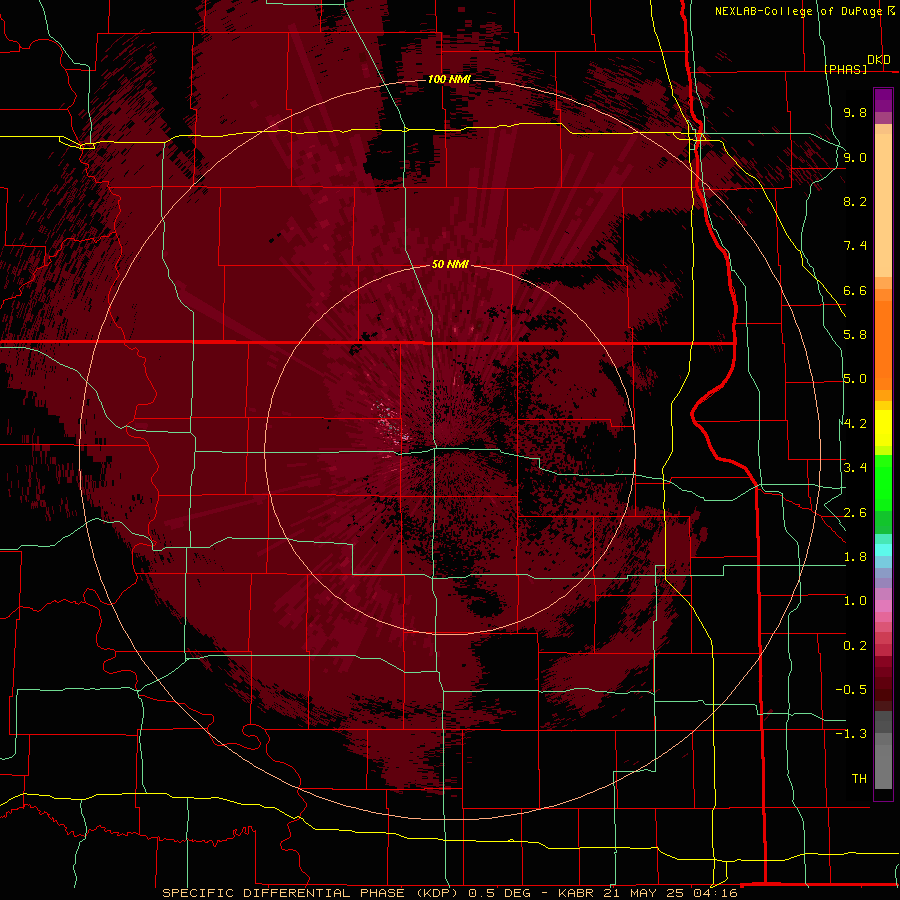Viewport: 900px width, 900px height.
Task: Click the DKD product code label
Action: click(879, 60)
